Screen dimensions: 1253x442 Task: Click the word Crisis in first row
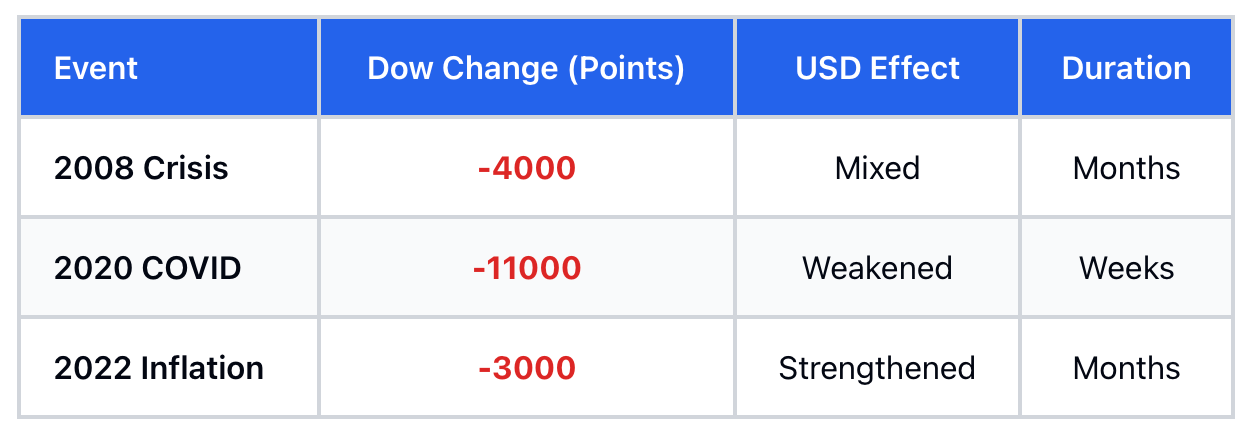[x=186, y=168]
